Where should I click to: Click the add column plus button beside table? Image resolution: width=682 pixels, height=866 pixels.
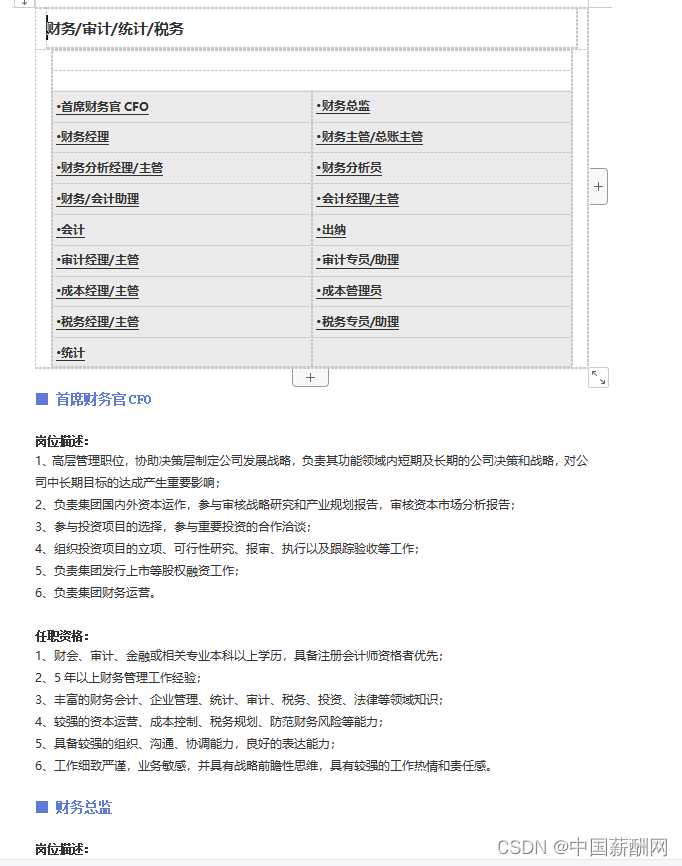coord(598,187)
